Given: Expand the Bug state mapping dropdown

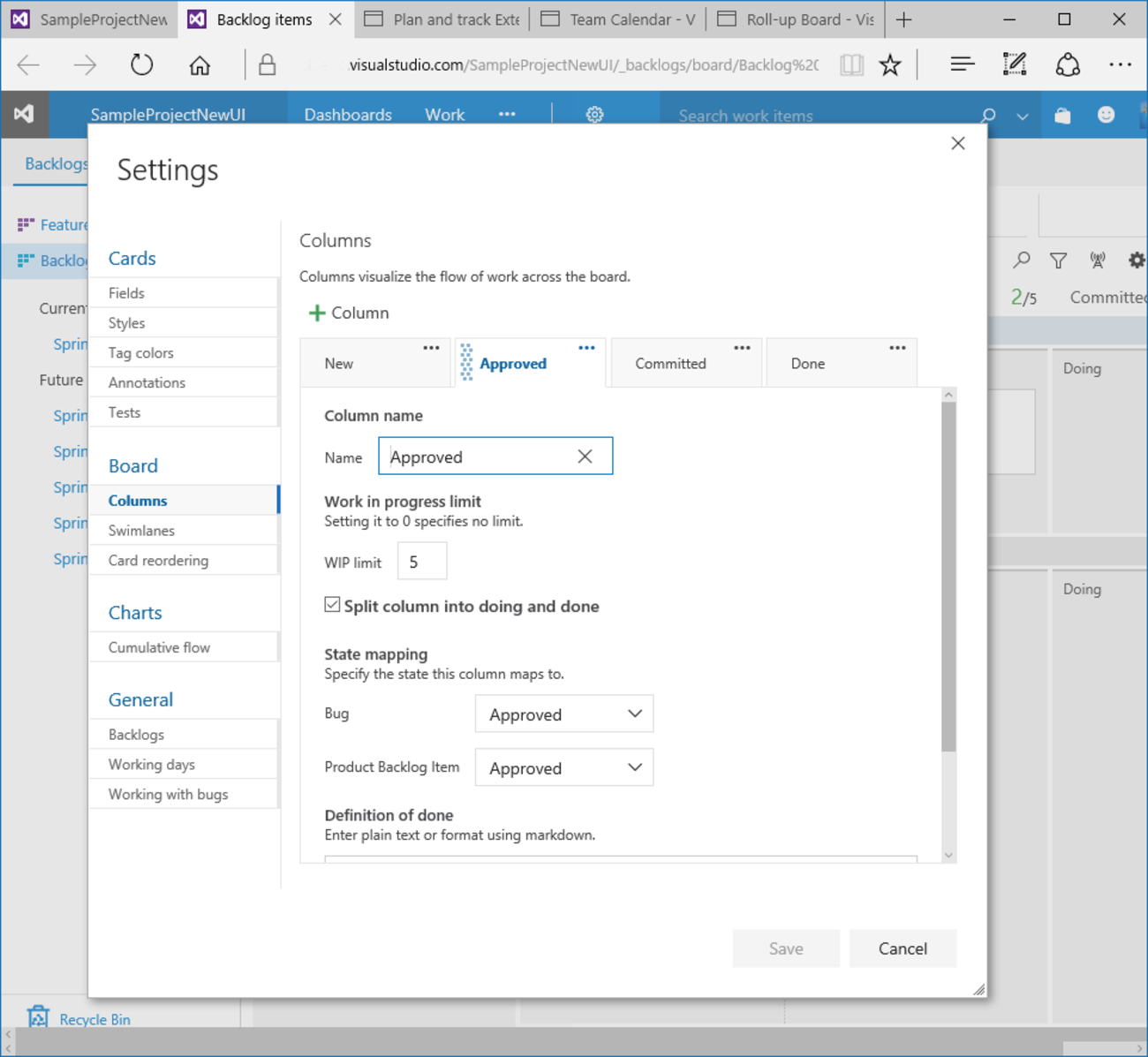Looking at the screenshot, I should (564, 714).
